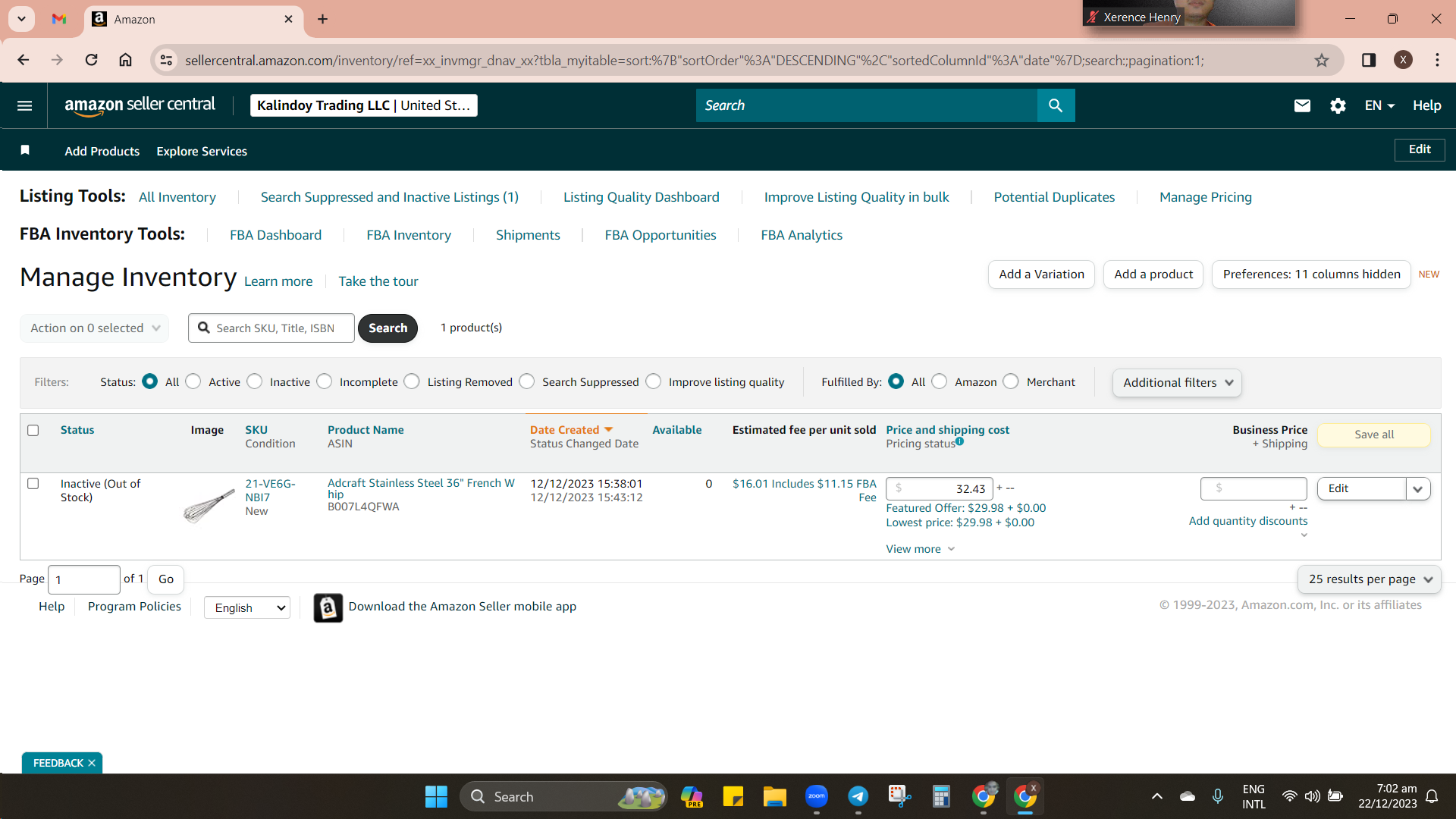The height and width of the screenshot is (819, 1456).
Task: Open the Seller Central hamburger menu
Action: pos(24,105)
